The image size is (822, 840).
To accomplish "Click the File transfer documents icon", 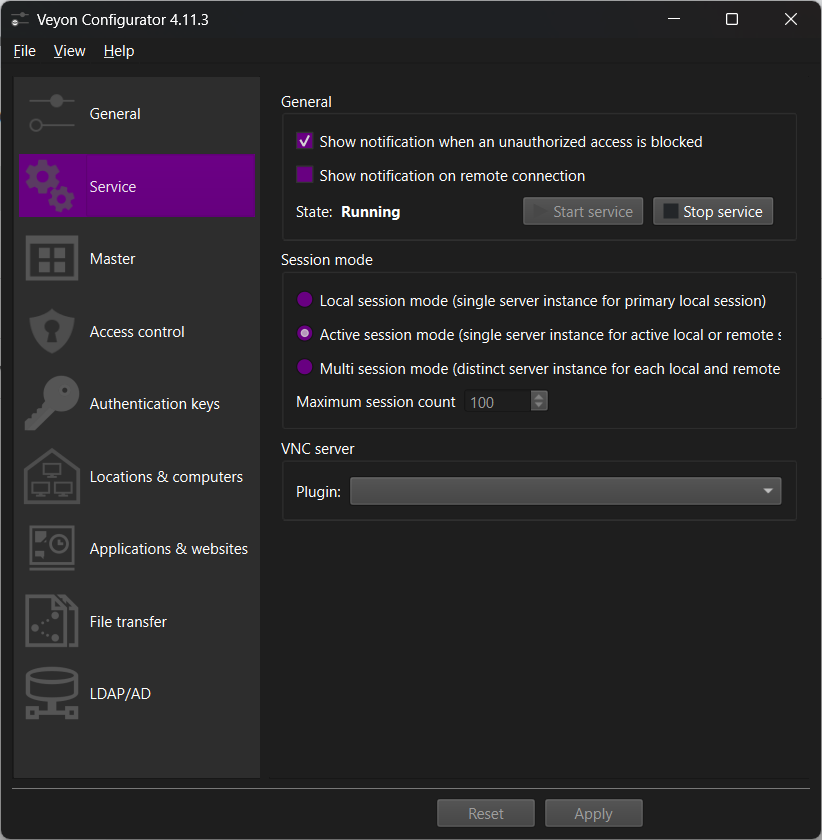I will point(52,621).
